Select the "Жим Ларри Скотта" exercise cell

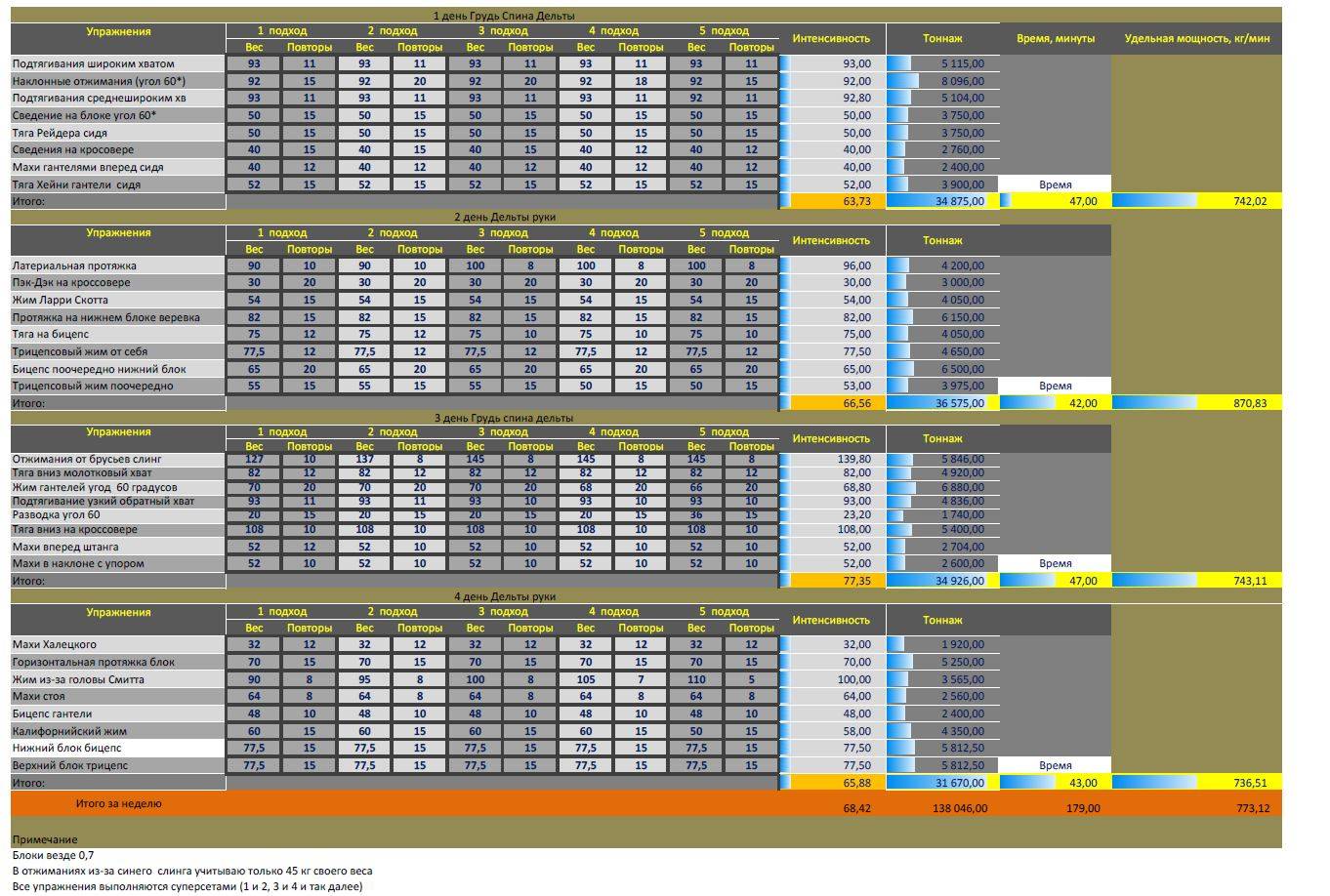click(117, 300)
